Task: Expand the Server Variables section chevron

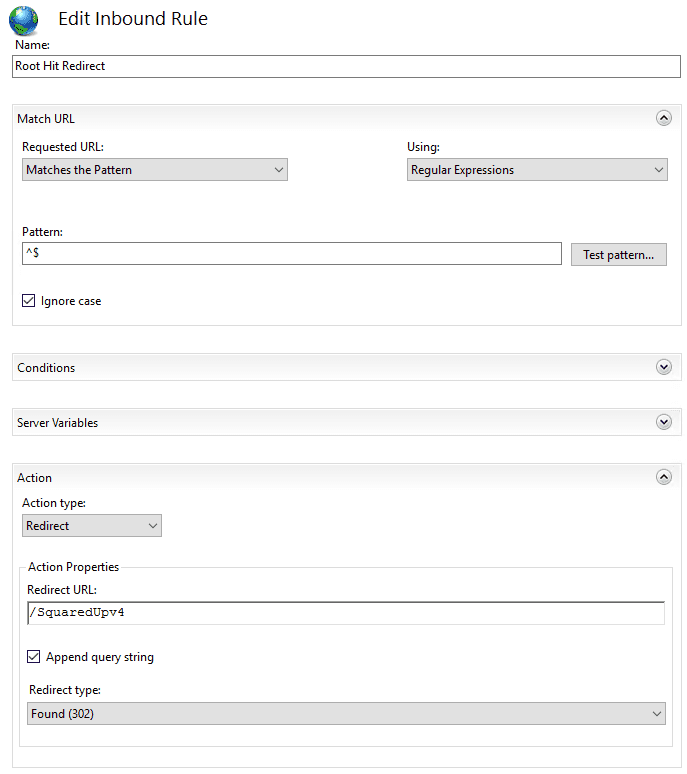Action: [663, 422]
